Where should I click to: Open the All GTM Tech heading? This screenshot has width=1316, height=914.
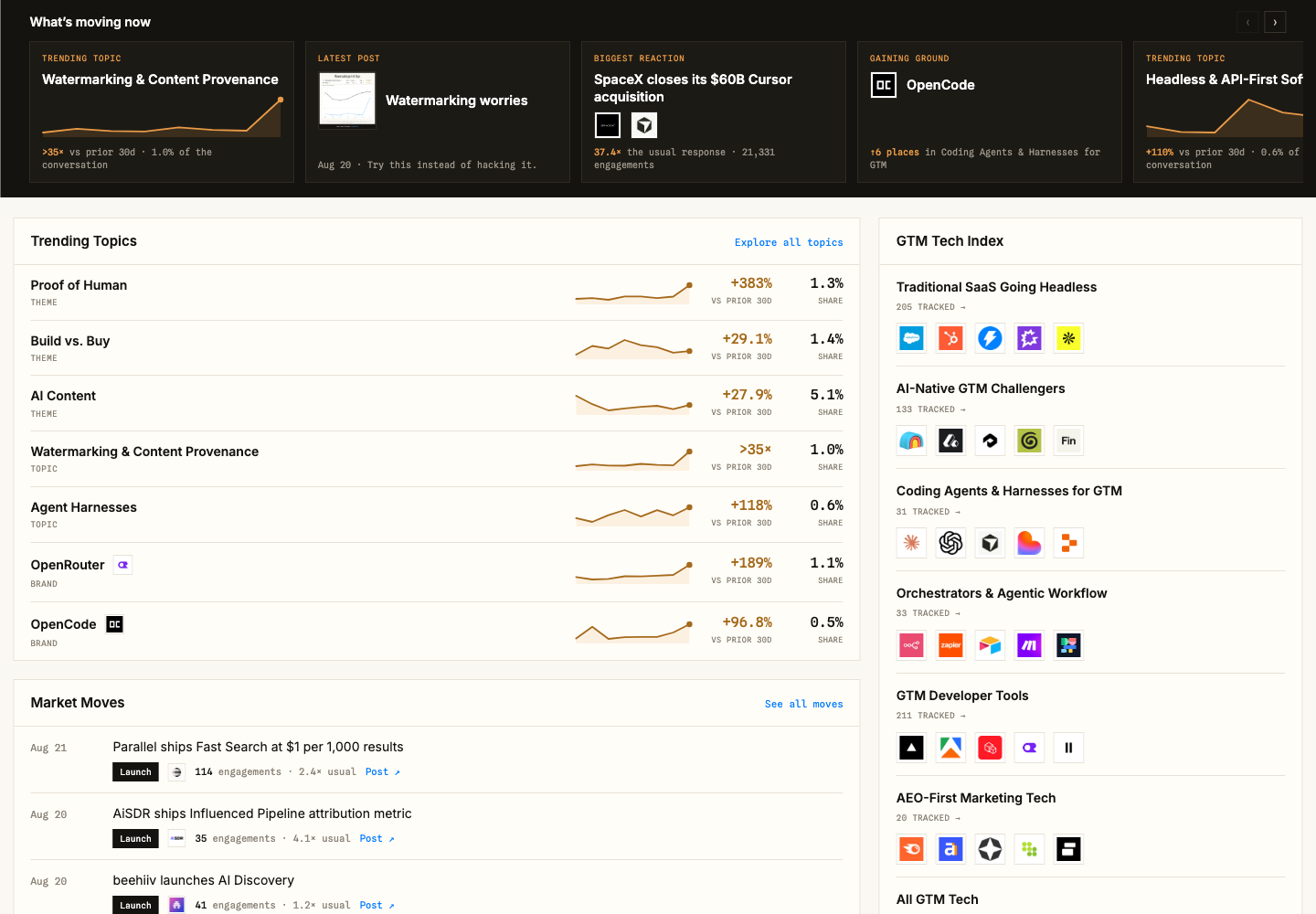937,899
